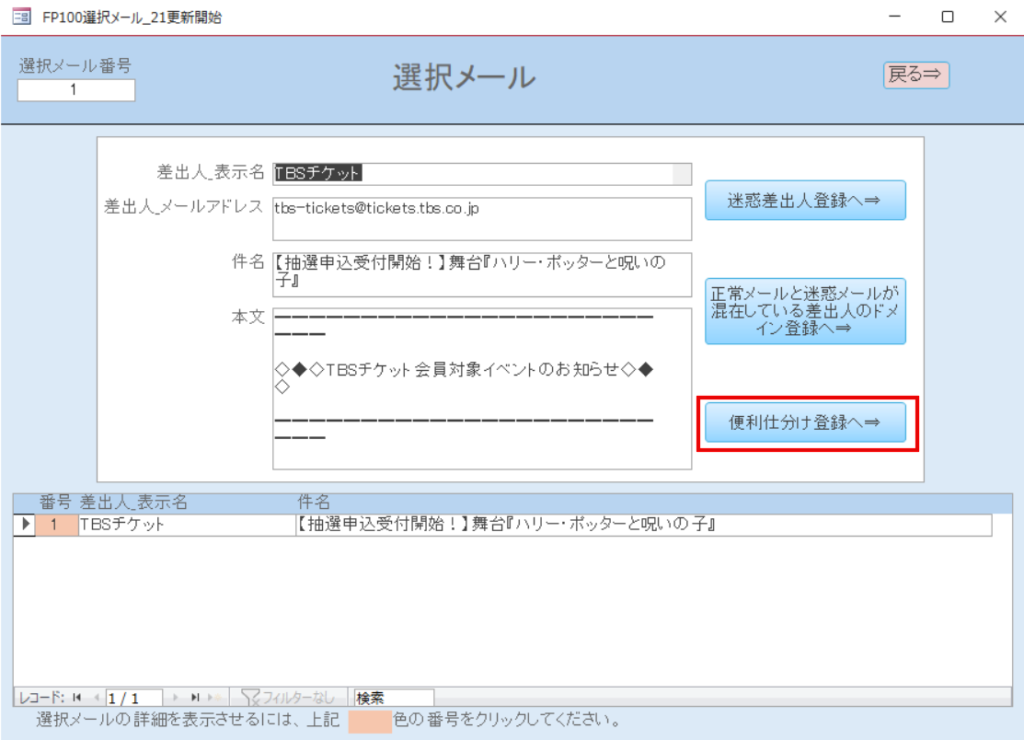1024x740 pixels.
Task: Jump to last record in navigator
Action: [195, 697]
